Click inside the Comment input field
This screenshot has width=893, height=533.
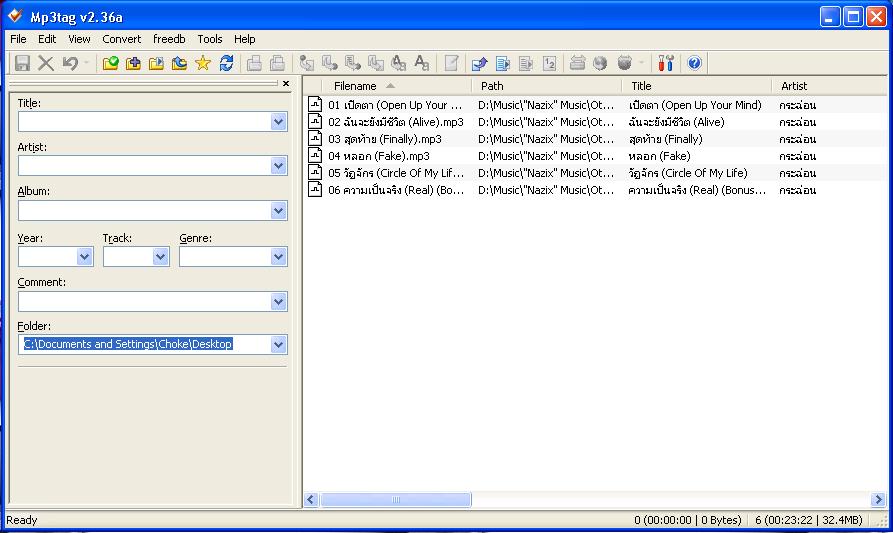coord(145,301)
